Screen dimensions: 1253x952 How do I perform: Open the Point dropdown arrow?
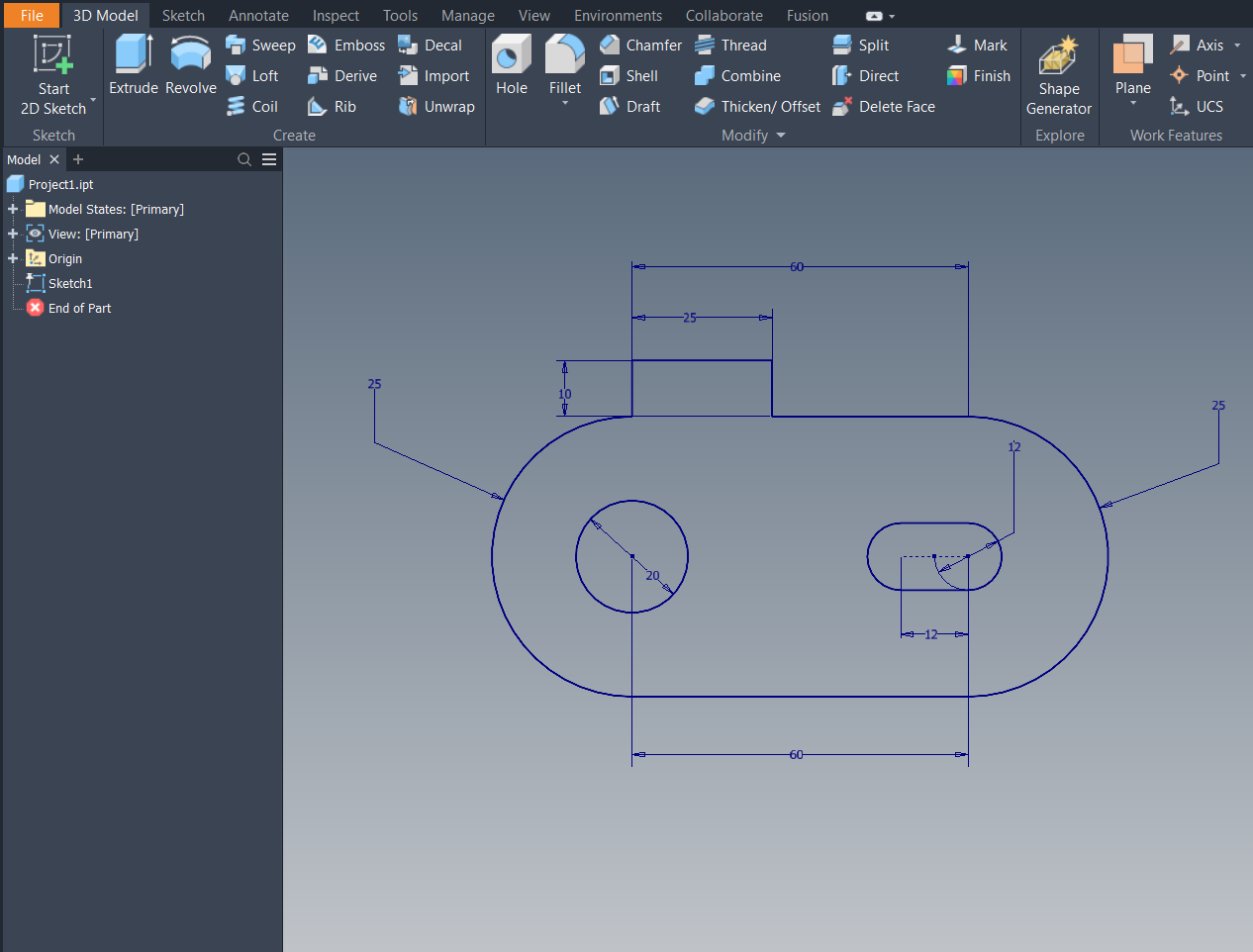coord(1243,76)
